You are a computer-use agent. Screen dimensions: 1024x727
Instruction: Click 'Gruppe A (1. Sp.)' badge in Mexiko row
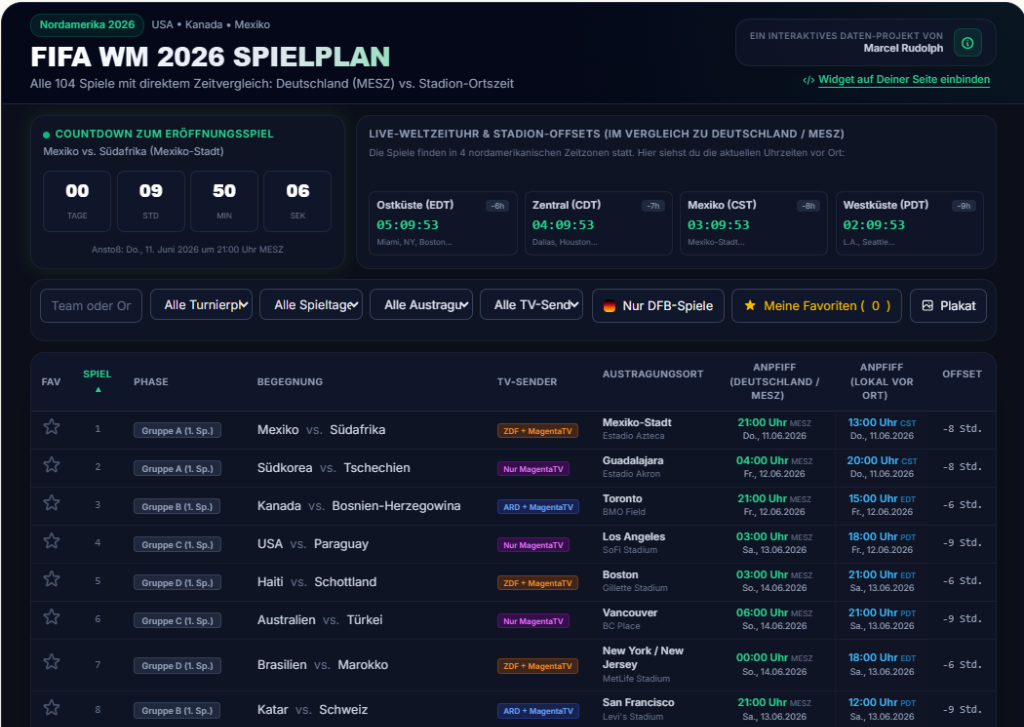[177, 430]
